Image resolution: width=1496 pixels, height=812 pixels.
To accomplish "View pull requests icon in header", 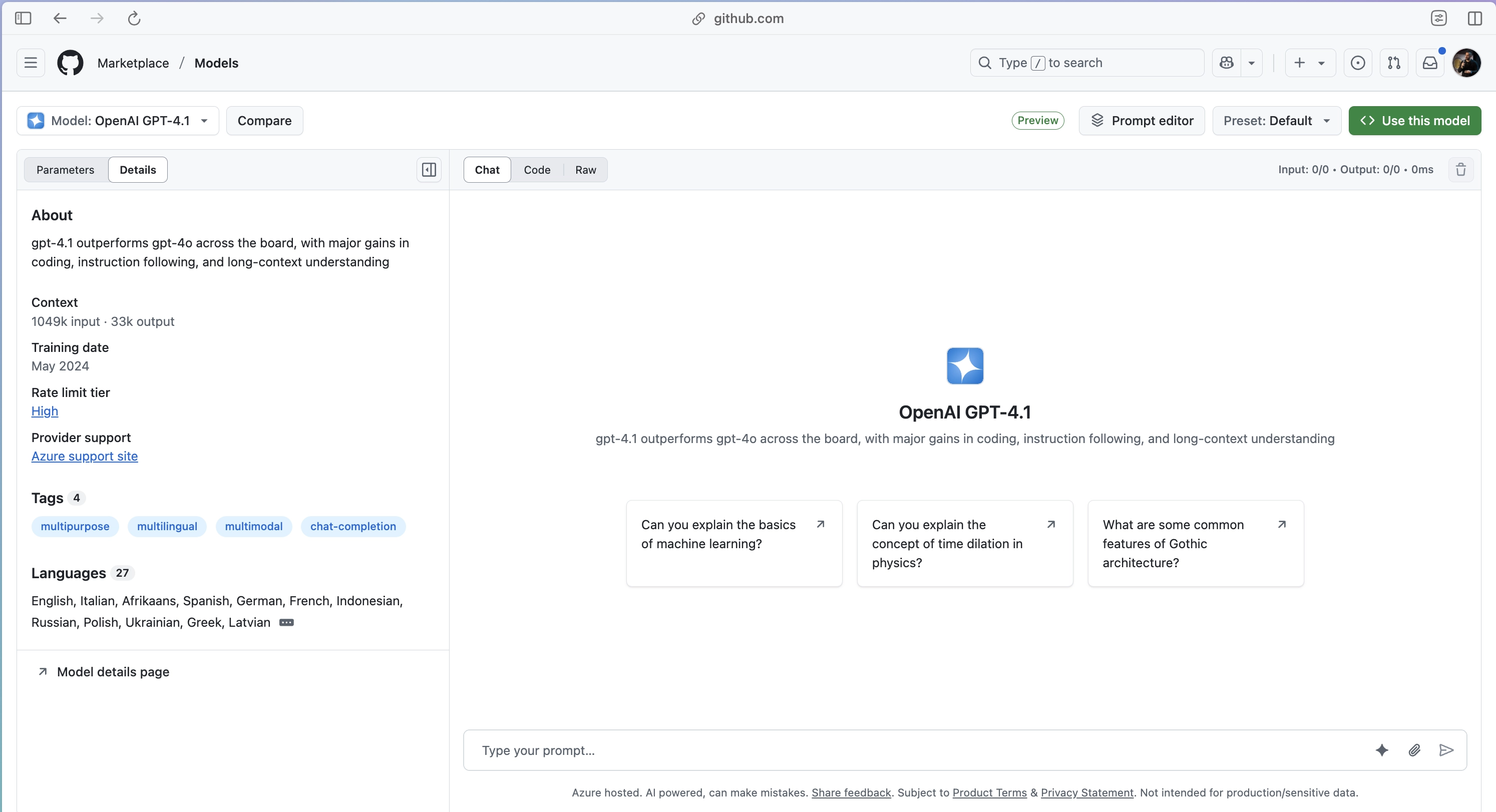I will click(1394, 63).
